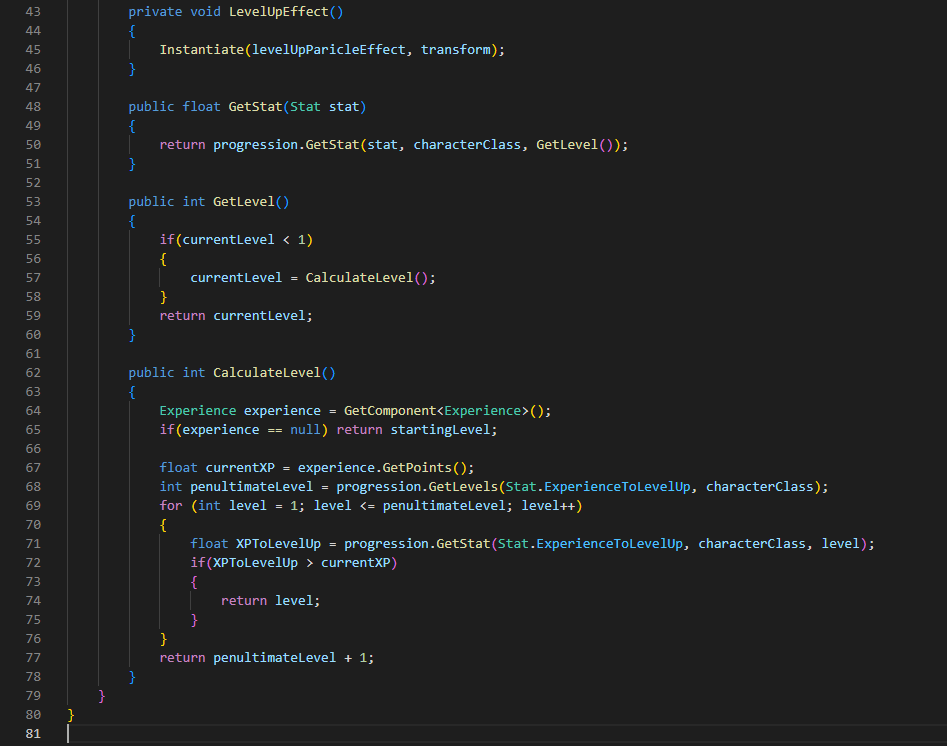Image resolution: width=947 pixels, height=746 pixels.
Task: Click experience.GetPoints() call
Action: point(382,468)
